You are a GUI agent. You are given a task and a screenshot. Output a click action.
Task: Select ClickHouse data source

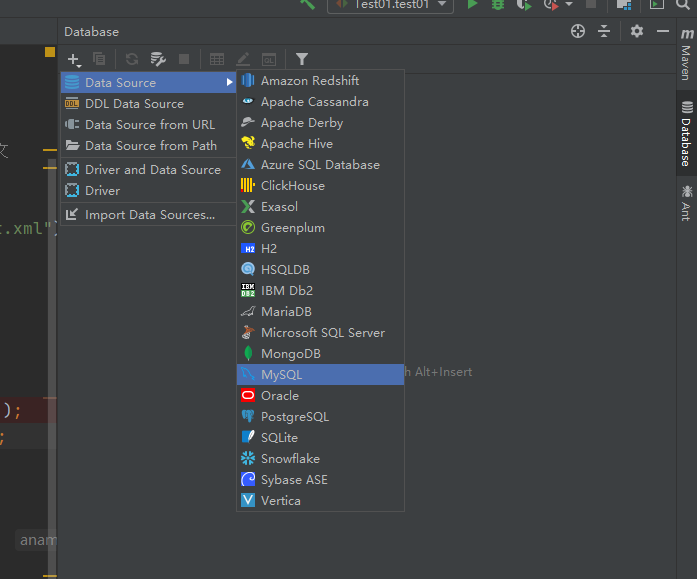click(320, 185)
